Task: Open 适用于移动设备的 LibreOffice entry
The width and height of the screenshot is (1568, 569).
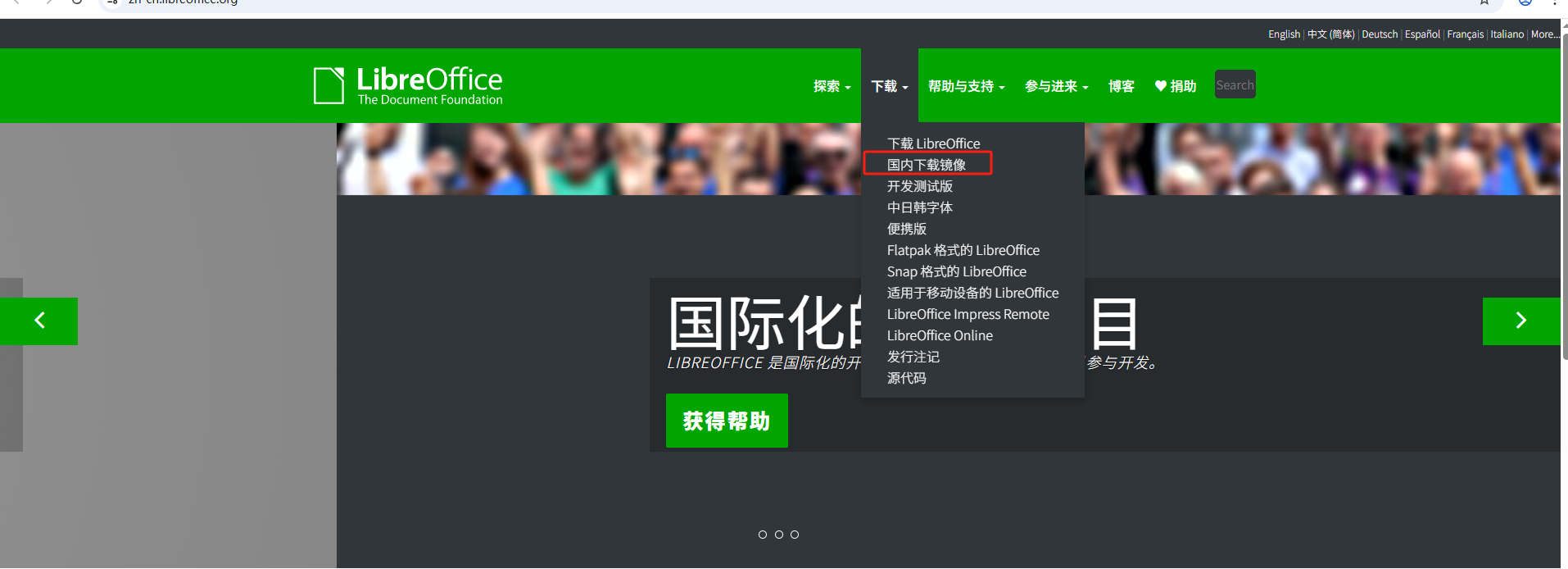Action: (973, 293)
